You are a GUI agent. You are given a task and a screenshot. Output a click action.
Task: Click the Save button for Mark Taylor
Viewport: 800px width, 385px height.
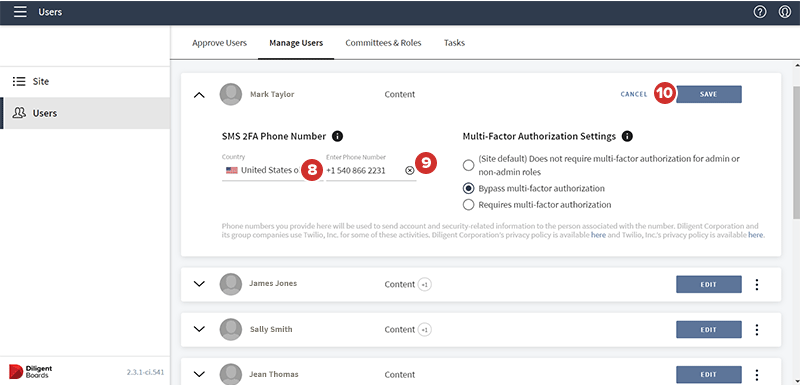coord(709,94)
